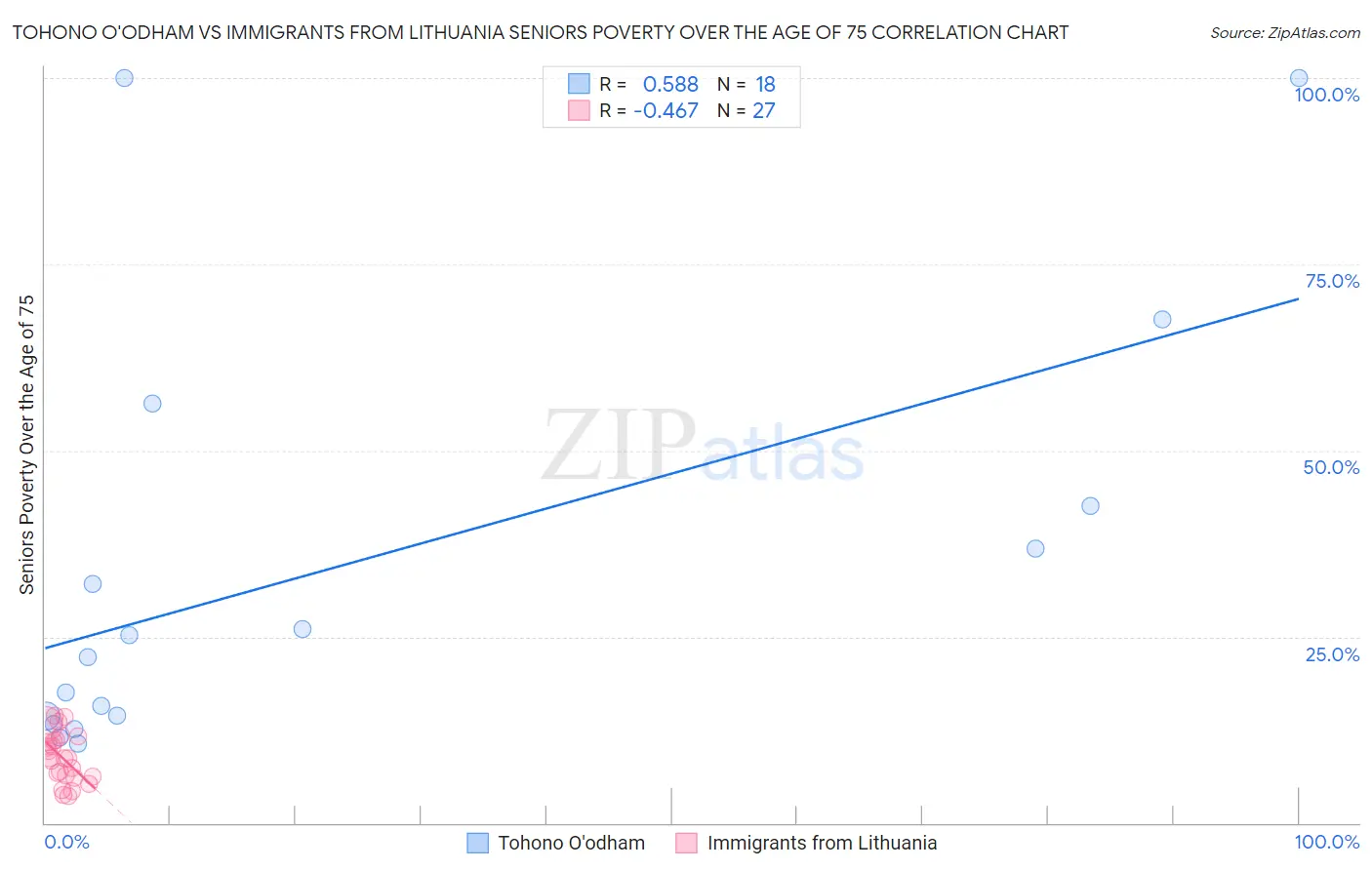1372x870 pixels.
Task: Click the blue swatch beside R = 0.588
Action: (579, 84)
